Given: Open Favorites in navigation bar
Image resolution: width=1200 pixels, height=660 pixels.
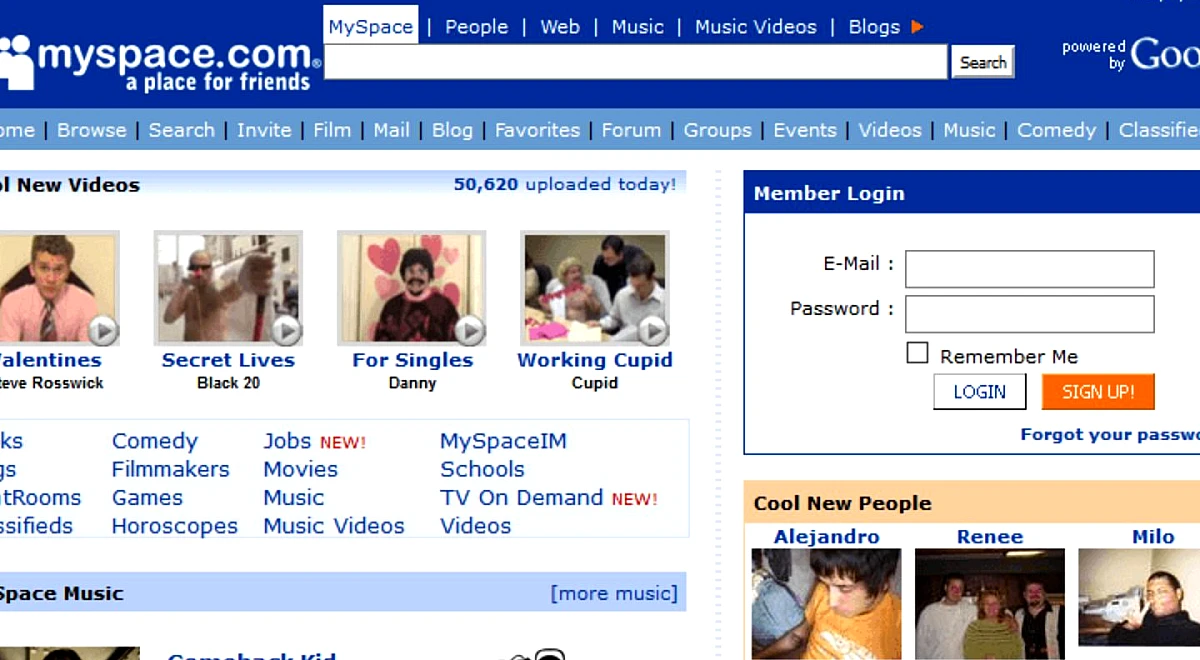Looking at the screenshot, I should pos(537,130).
